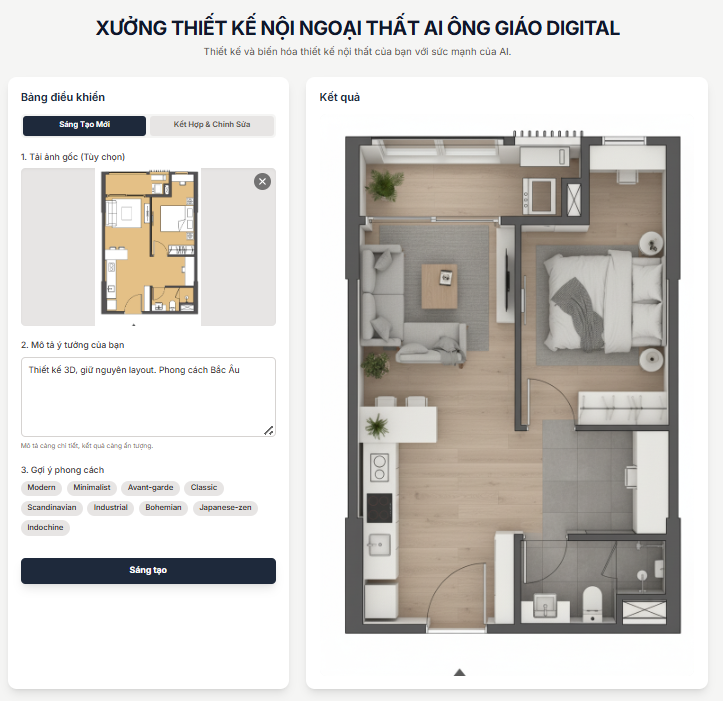This screenshot has height=701, width=723.
Task: Click the label '2. Mô tả ý tưởng của bạn'
Action: [x=73, y=345]
